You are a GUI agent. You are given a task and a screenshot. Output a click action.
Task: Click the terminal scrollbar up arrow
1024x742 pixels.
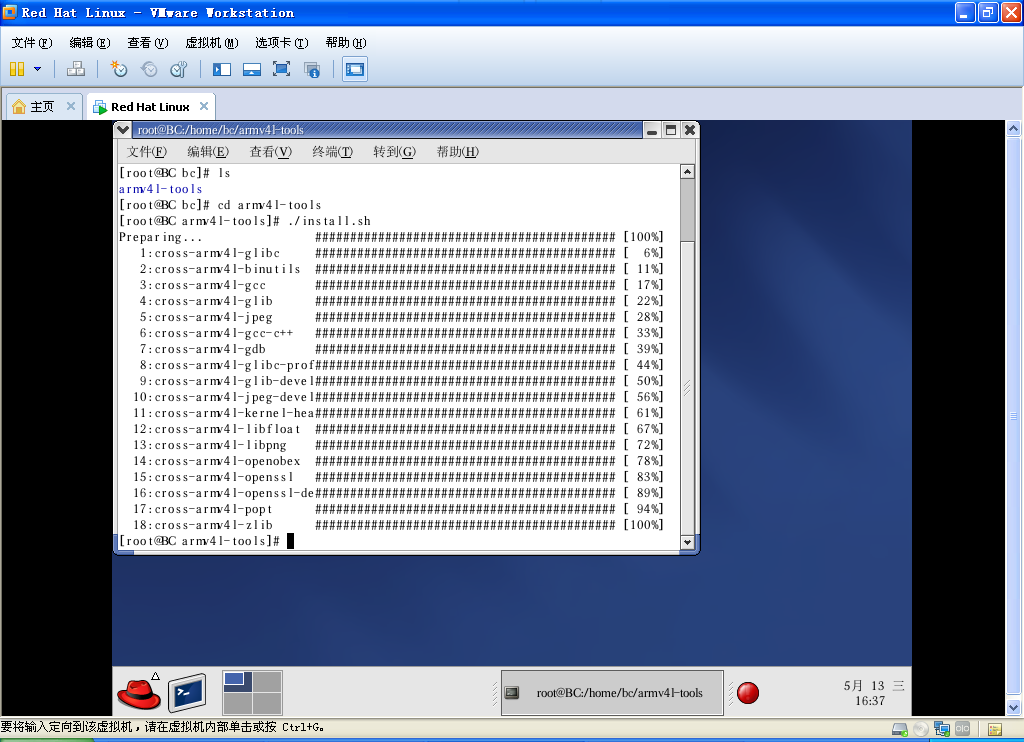click(x=687, y=172)
